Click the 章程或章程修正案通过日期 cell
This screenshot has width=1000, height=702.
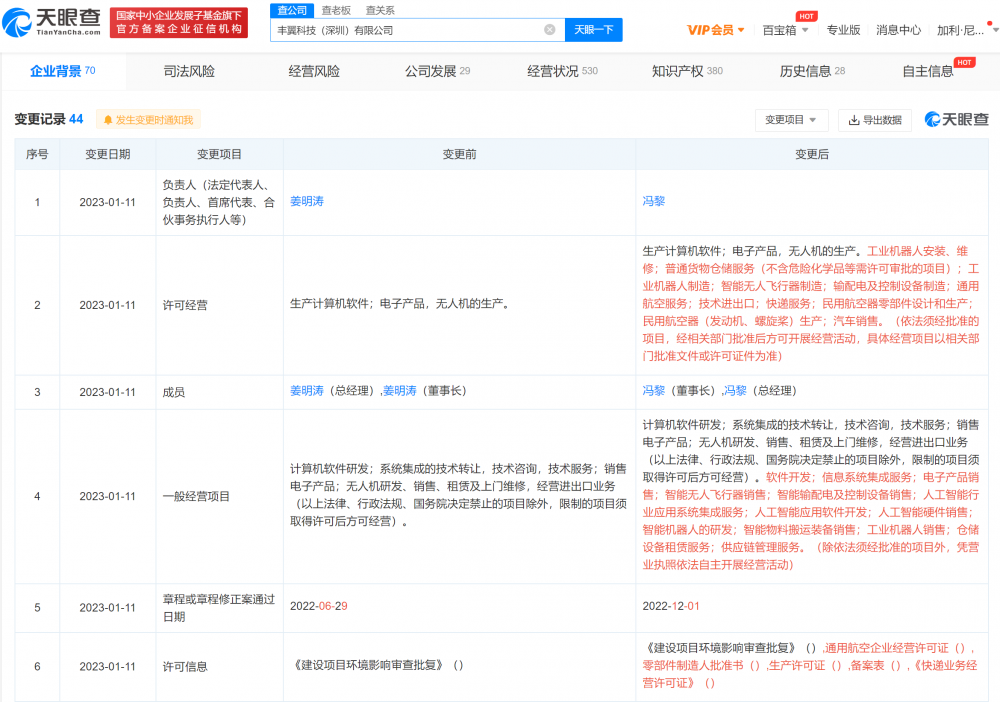tap(219, 608)
